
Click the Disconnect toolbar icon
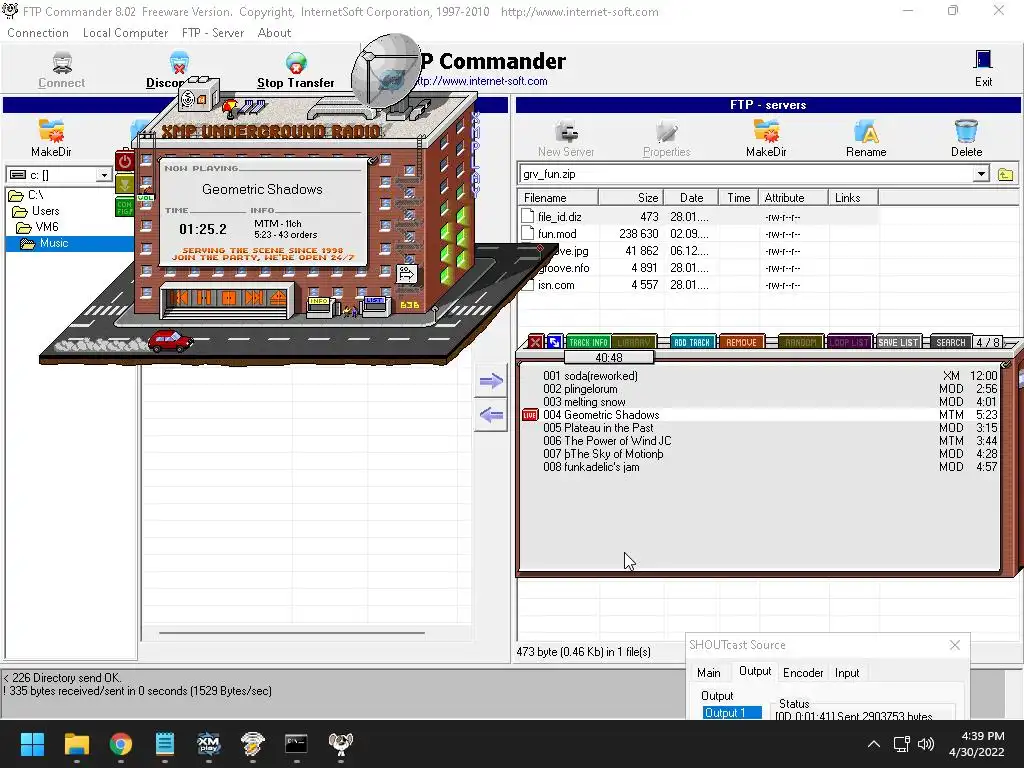click(178, 63)
